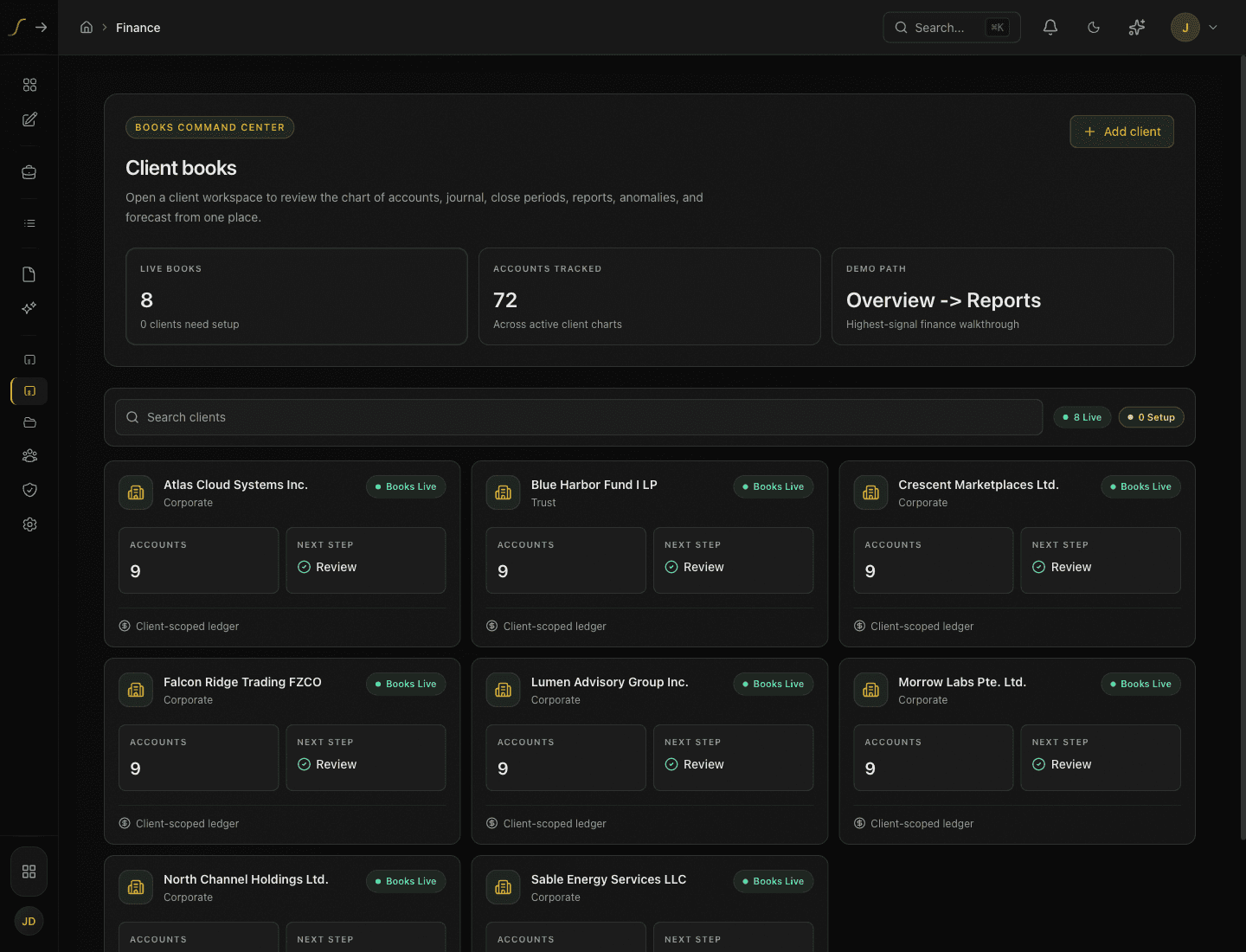Open Atlas Cloud Systems Inc. client title

tap(235, 485)
